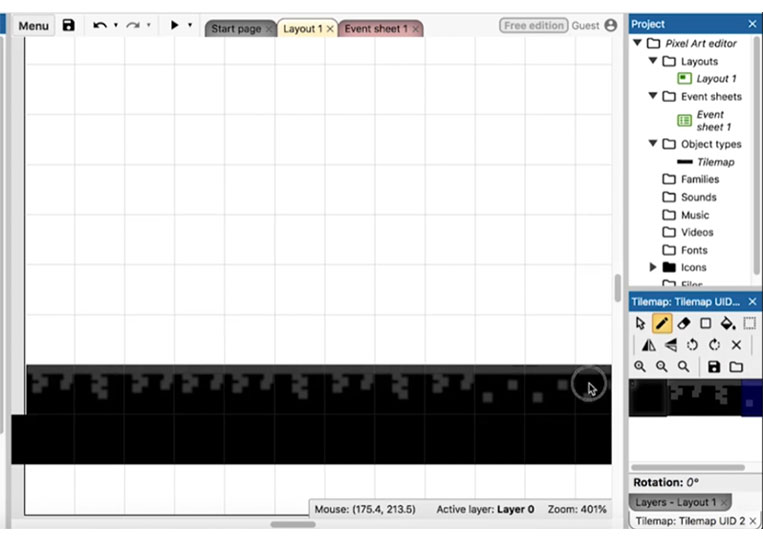
Task: Open the preview options dropdown arrow
Action: point(190,25)
